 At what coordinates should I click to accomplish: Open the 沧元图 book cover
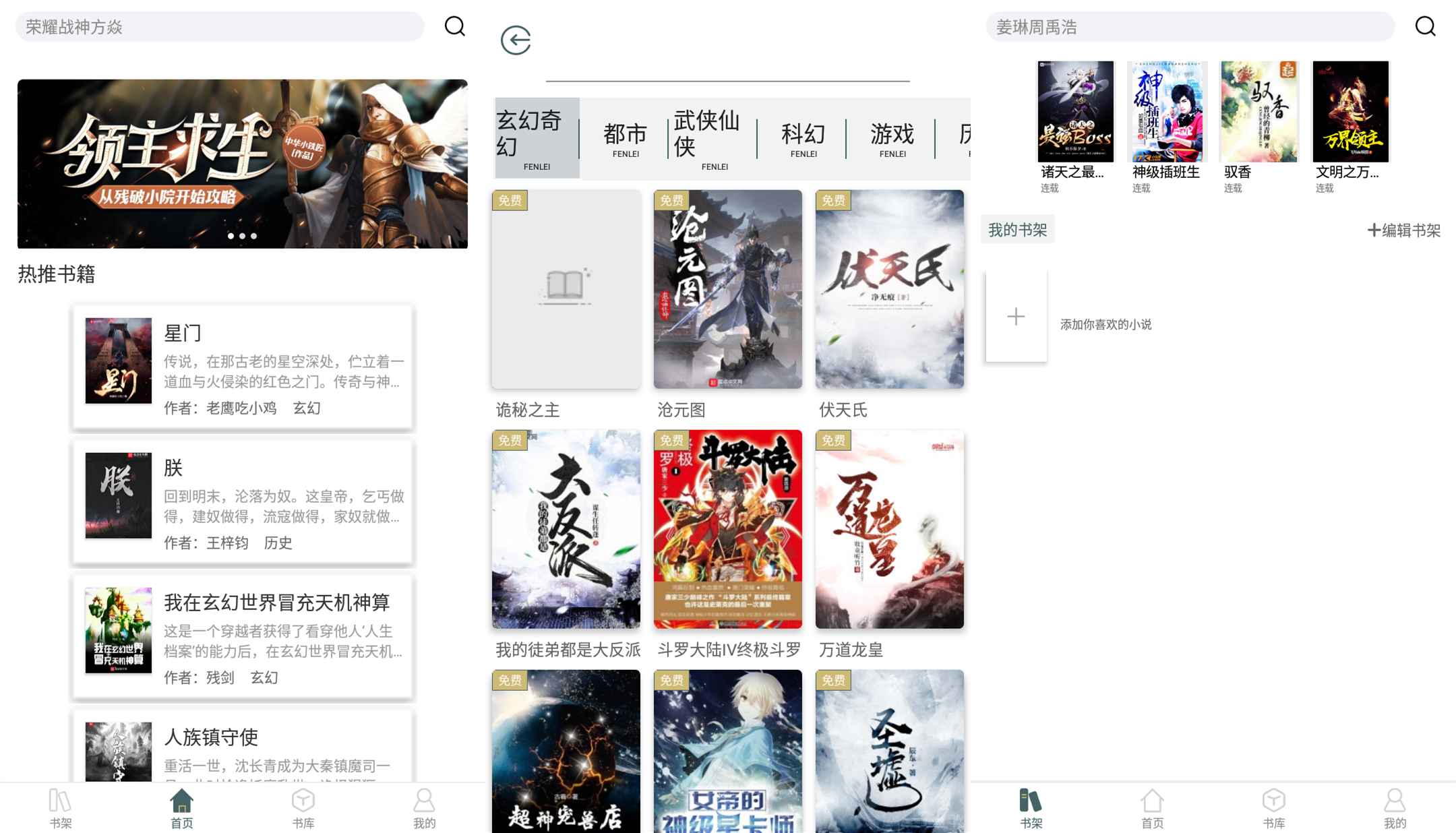pyautogui.click(x=727, y=290)
